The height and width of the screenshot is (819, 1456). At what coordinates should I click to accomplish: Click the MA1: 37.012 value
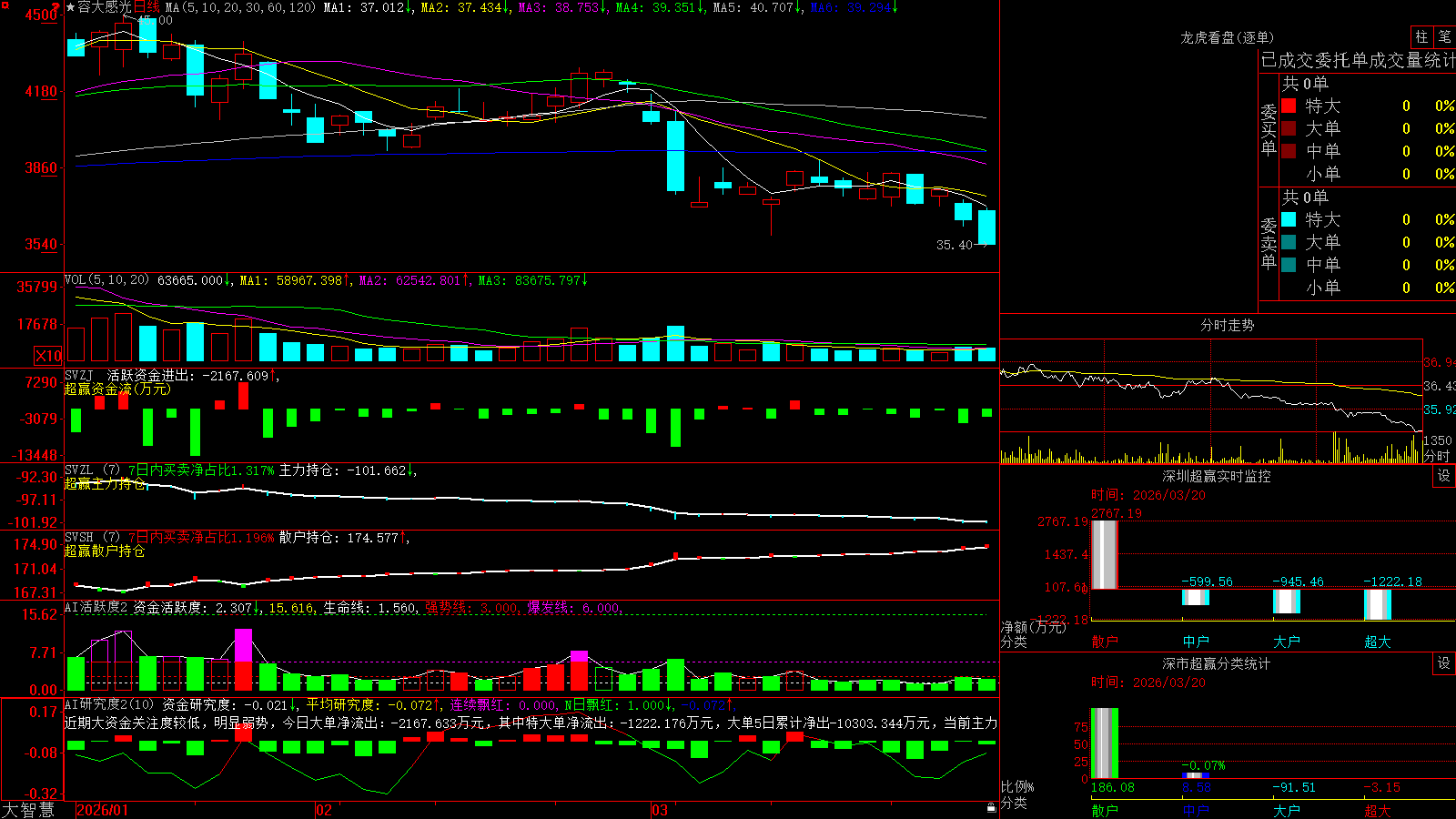pos(368,7)
